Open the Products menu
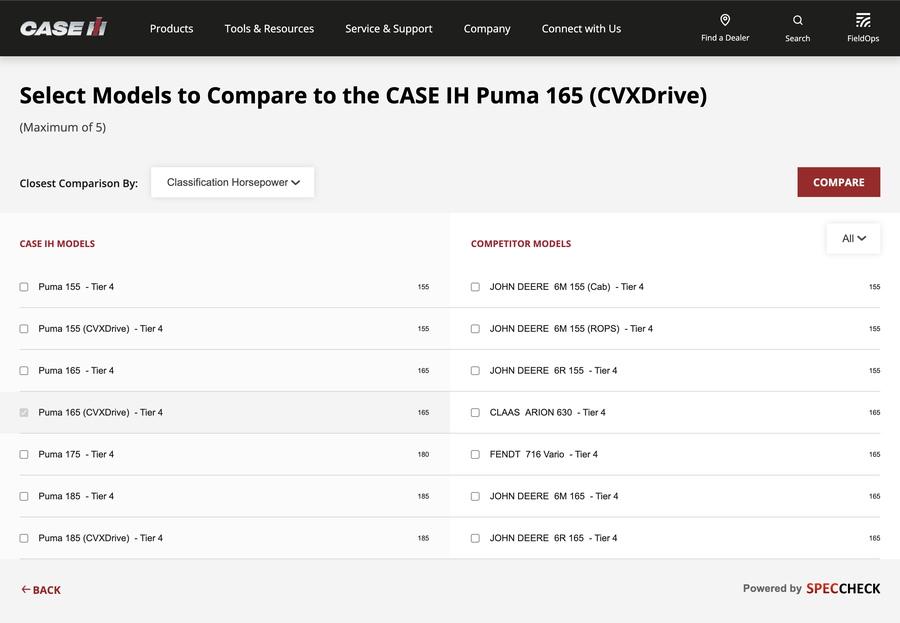The image size is (900, 623). (171, 29)
